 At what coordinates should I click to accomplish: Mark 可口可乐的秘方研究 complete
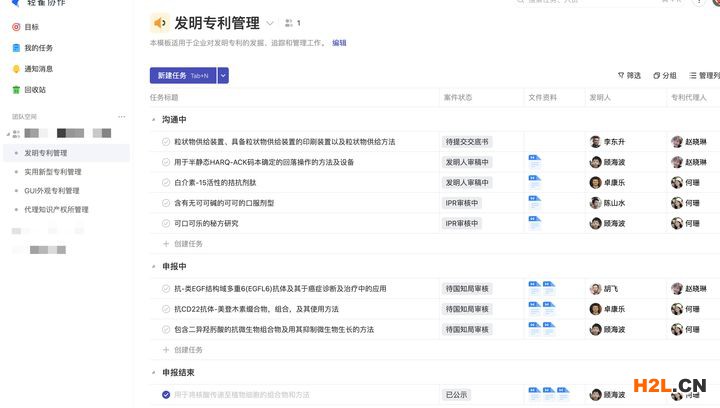166,224
